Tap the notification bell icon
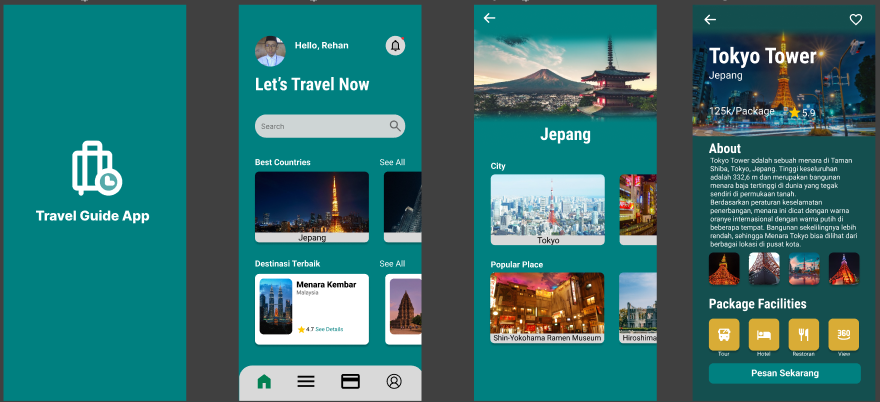This screenshot has width=880, height=402. [x=395, y=46]
